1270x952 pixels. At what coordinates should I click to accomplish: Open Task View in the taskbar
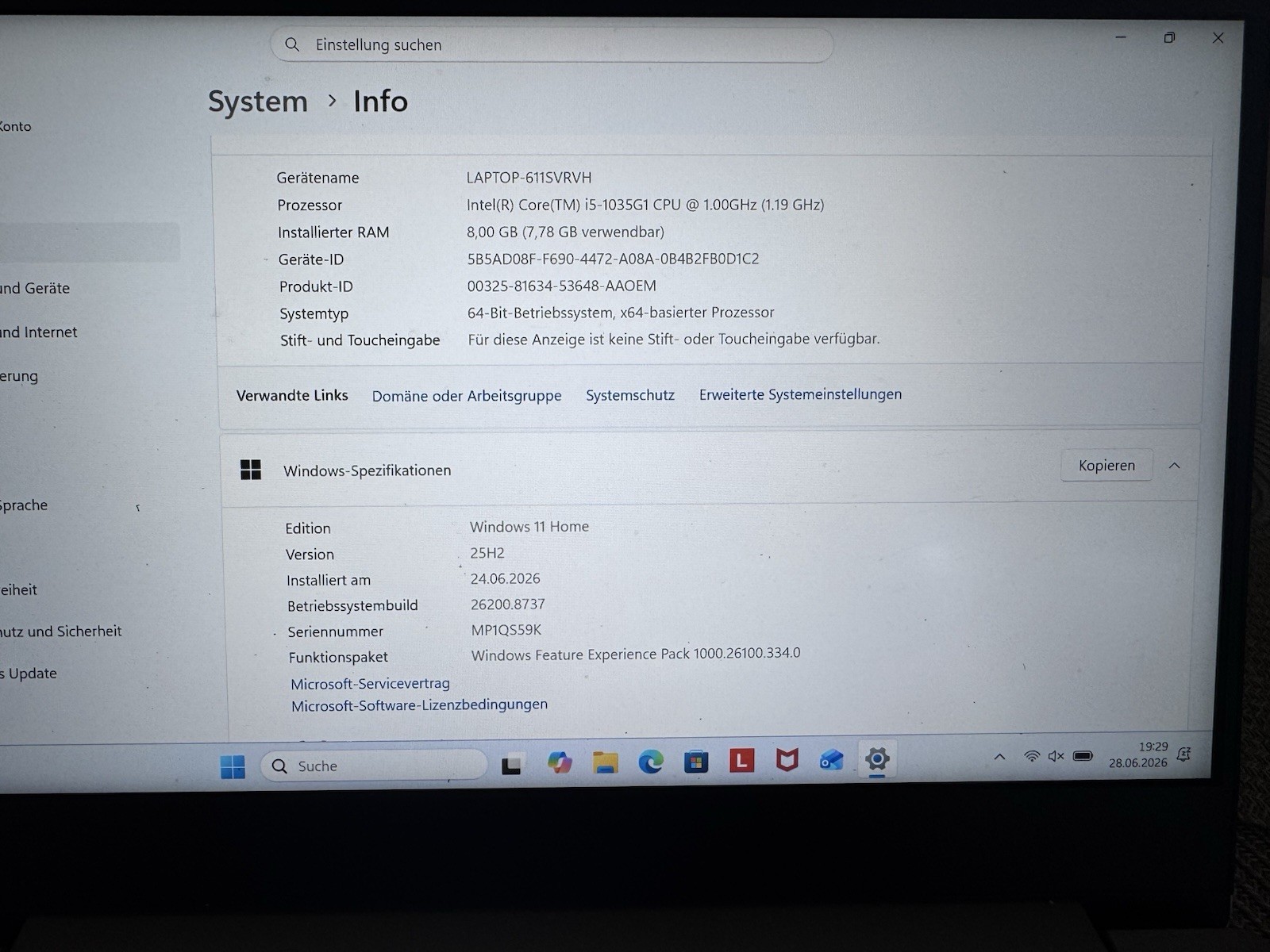point(511,765)
